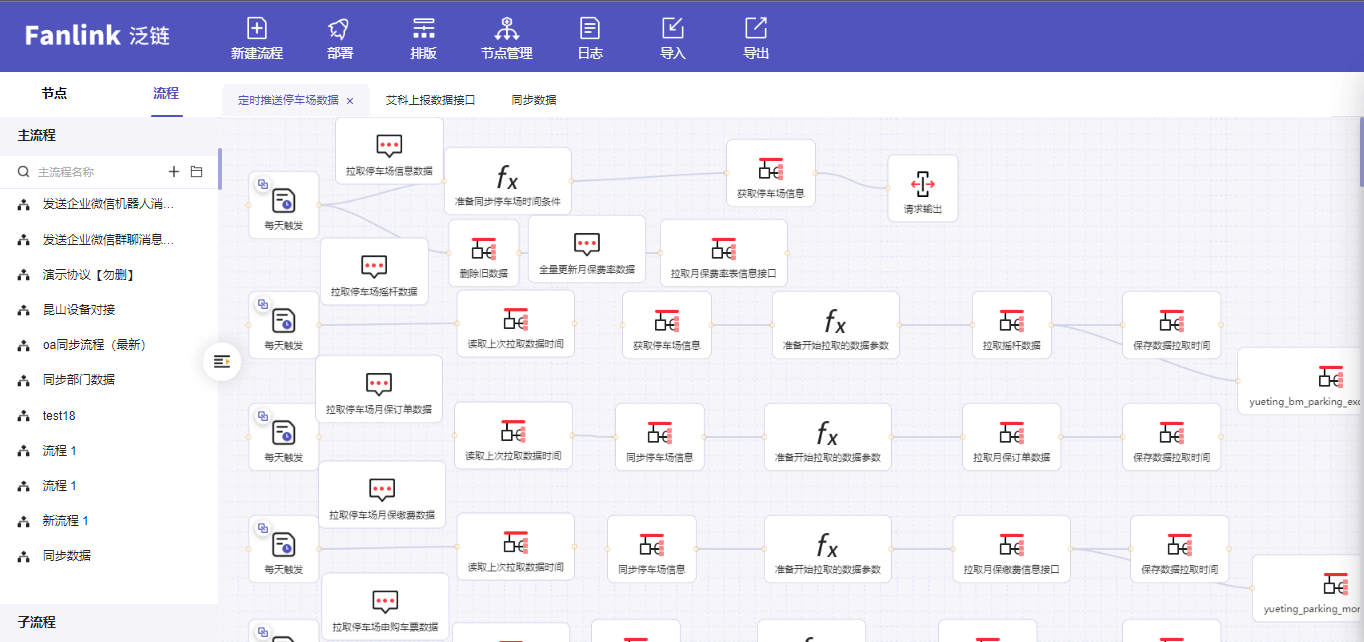Open the 艾科上报数据接口 tab
This screenshot has width=1364, height=642.
coord(430,100)
